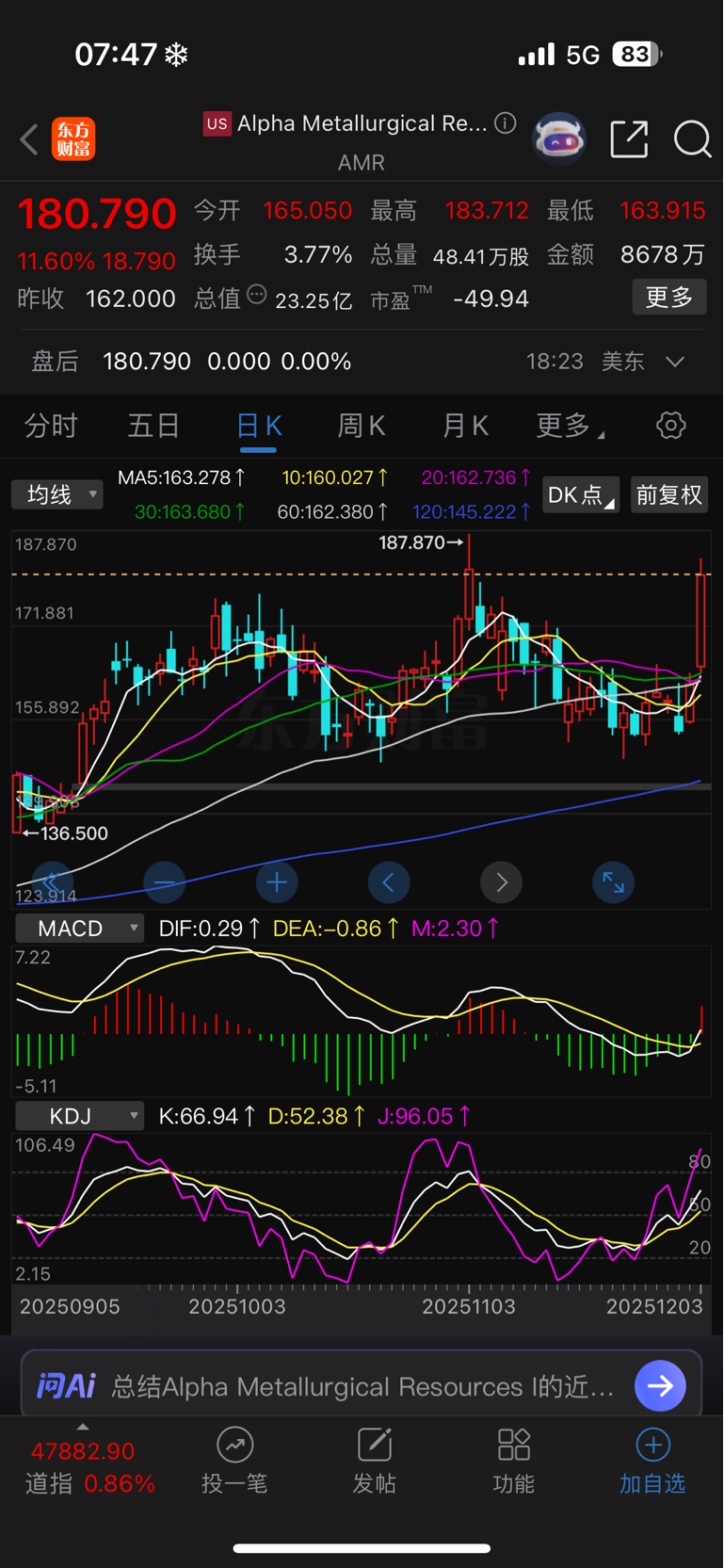Open the 前复权 adjustment selector
724x1568 pixels.
(x=669, y=495)
